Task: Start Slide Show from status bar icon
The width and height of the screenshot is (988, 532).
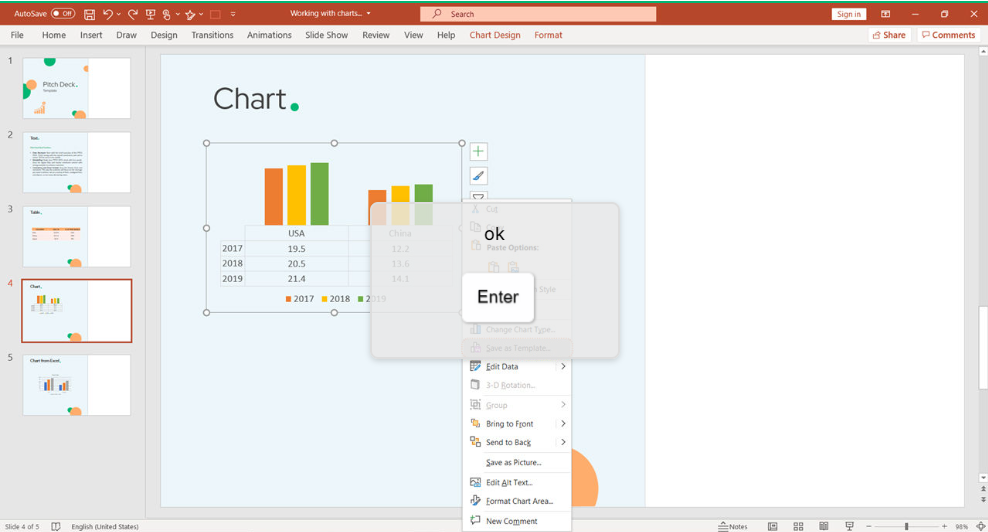Action: [849, 526]
